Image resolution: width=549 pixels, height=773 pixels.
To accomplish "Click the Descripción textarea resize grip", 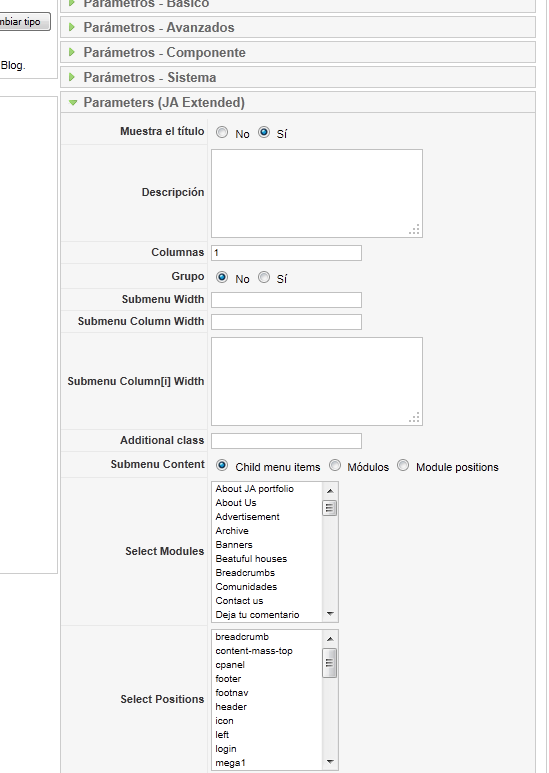I will pos(414,229).
